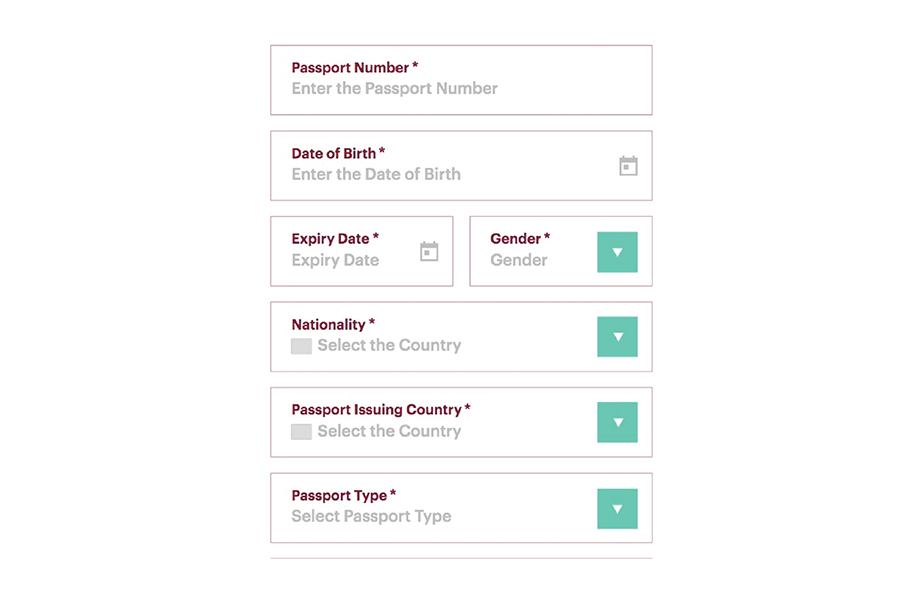This screenshot has height=600, width=910.
Task: Click the "Nationality *" field label
Action: [333, 325]
